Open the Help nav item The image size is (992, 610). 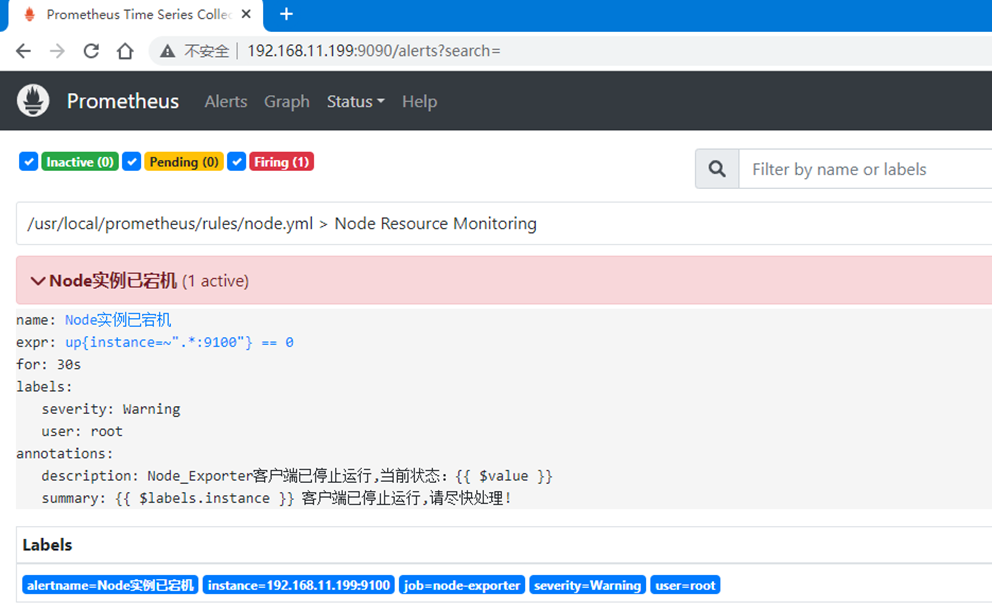tap(419, 101)
